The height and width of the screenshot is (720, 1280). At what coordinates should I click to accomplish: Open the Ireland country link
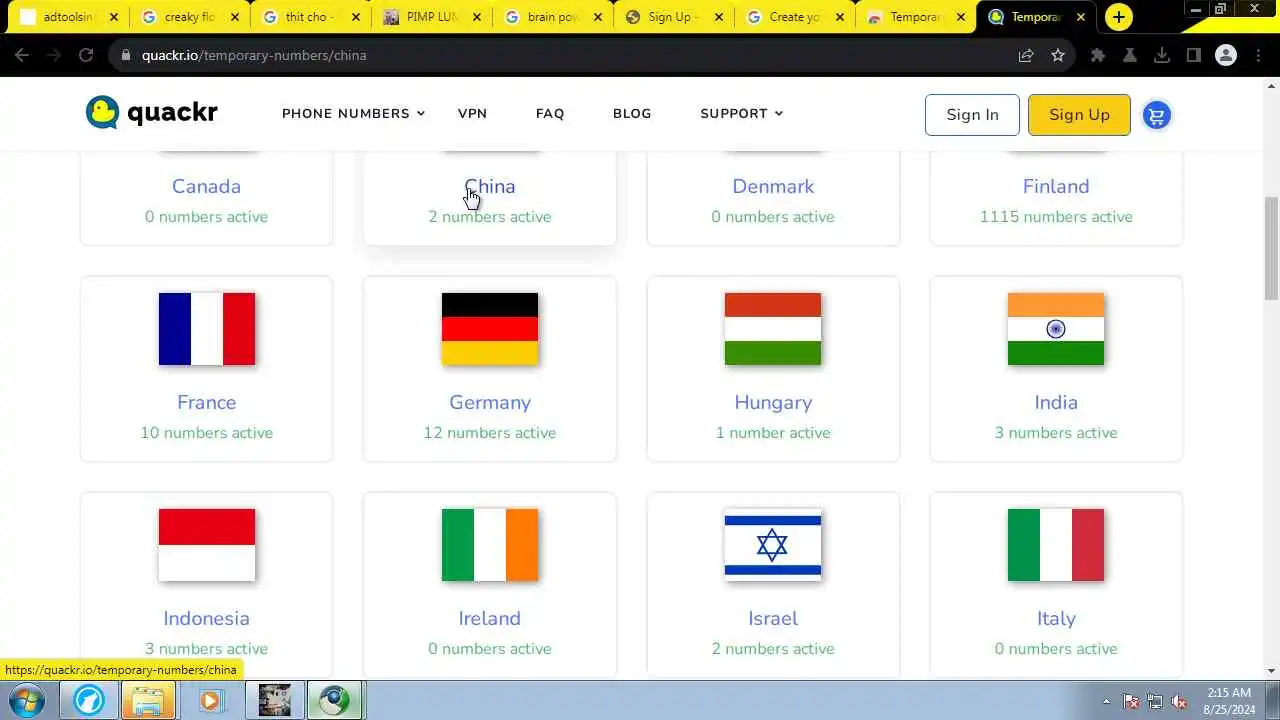tap(490, 618)
